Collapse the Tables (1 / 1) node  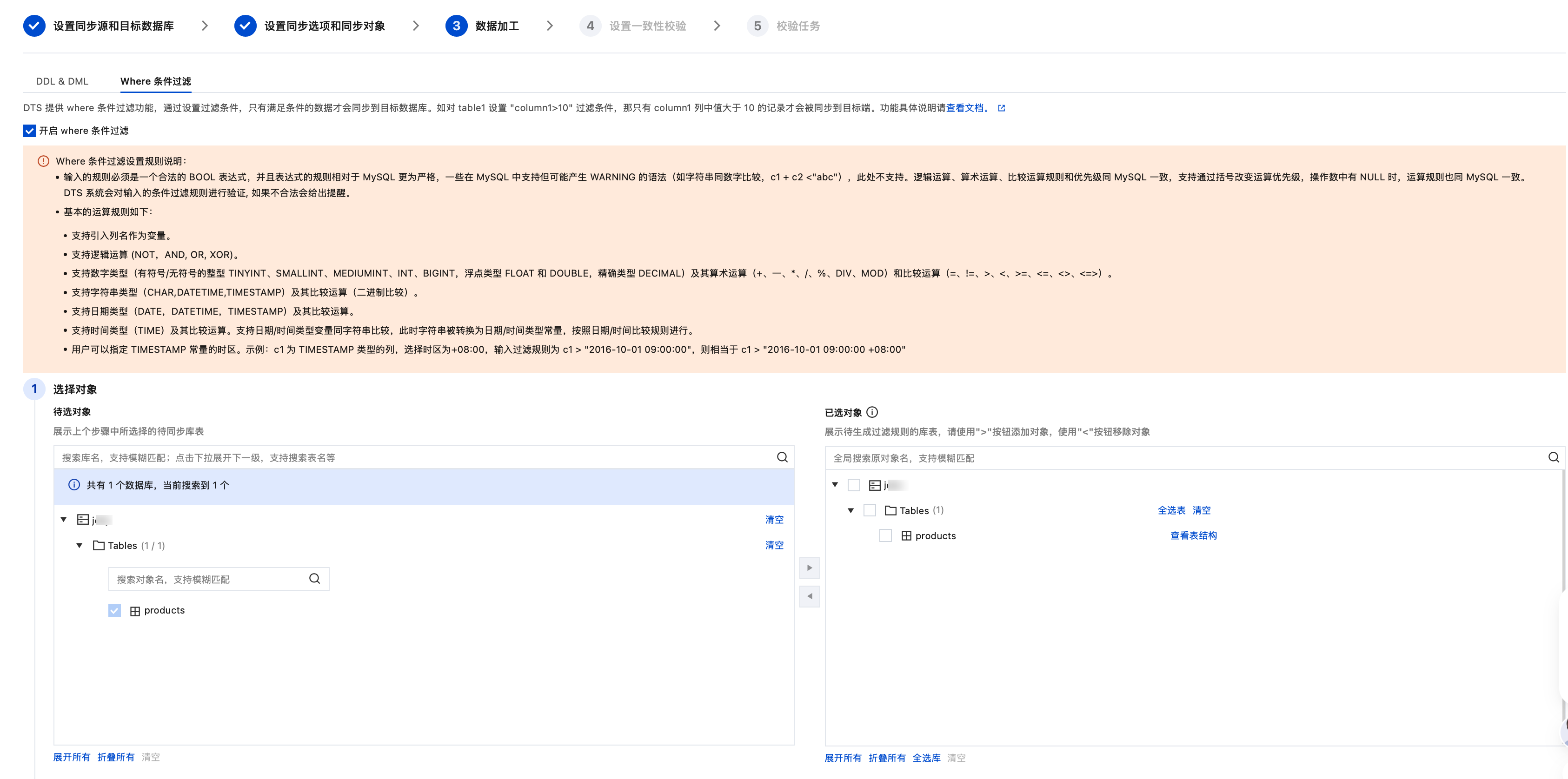(x=79, y=545)
